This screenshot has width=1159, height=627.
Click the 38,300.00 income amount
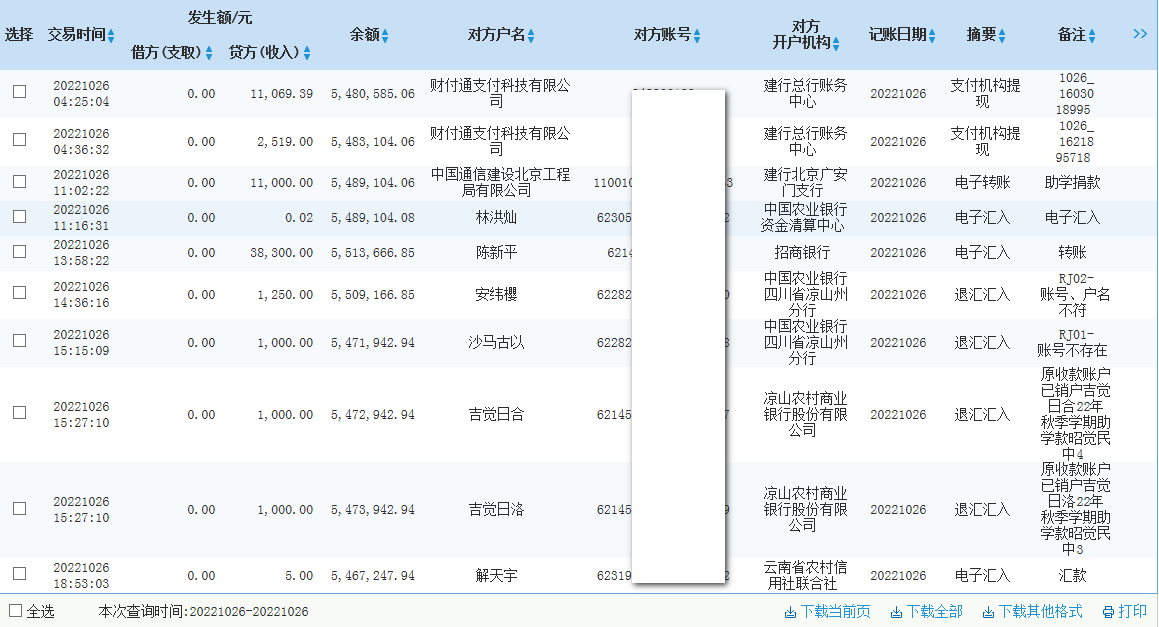(x=282, y=253)
